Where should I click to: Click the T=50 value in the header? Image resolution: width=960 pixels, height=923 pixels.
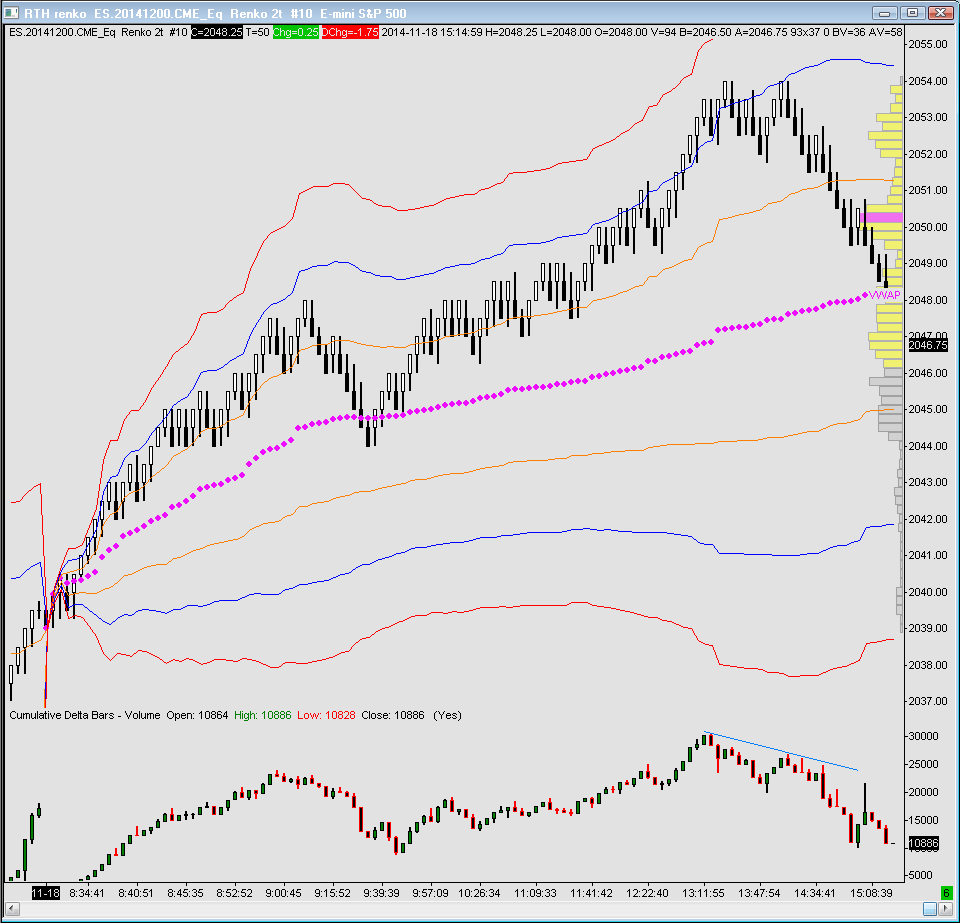pos(257,32)
